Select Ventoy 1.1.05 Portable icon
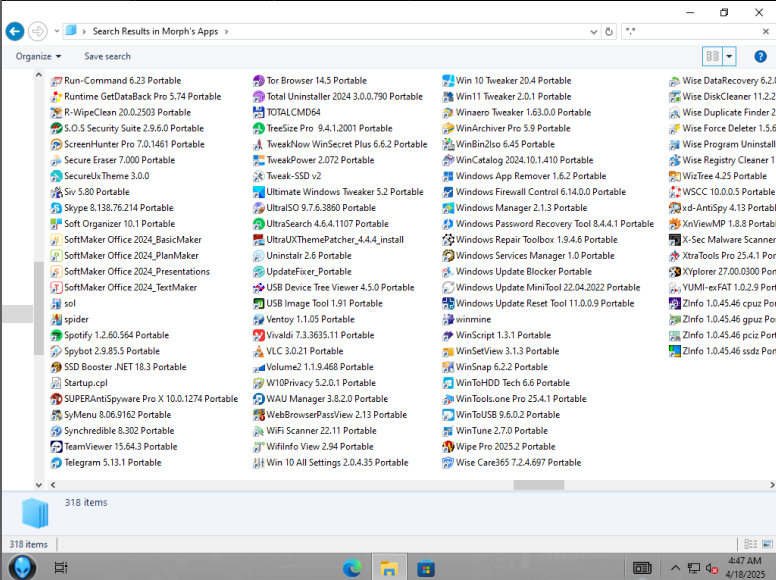 pos(258,319)
